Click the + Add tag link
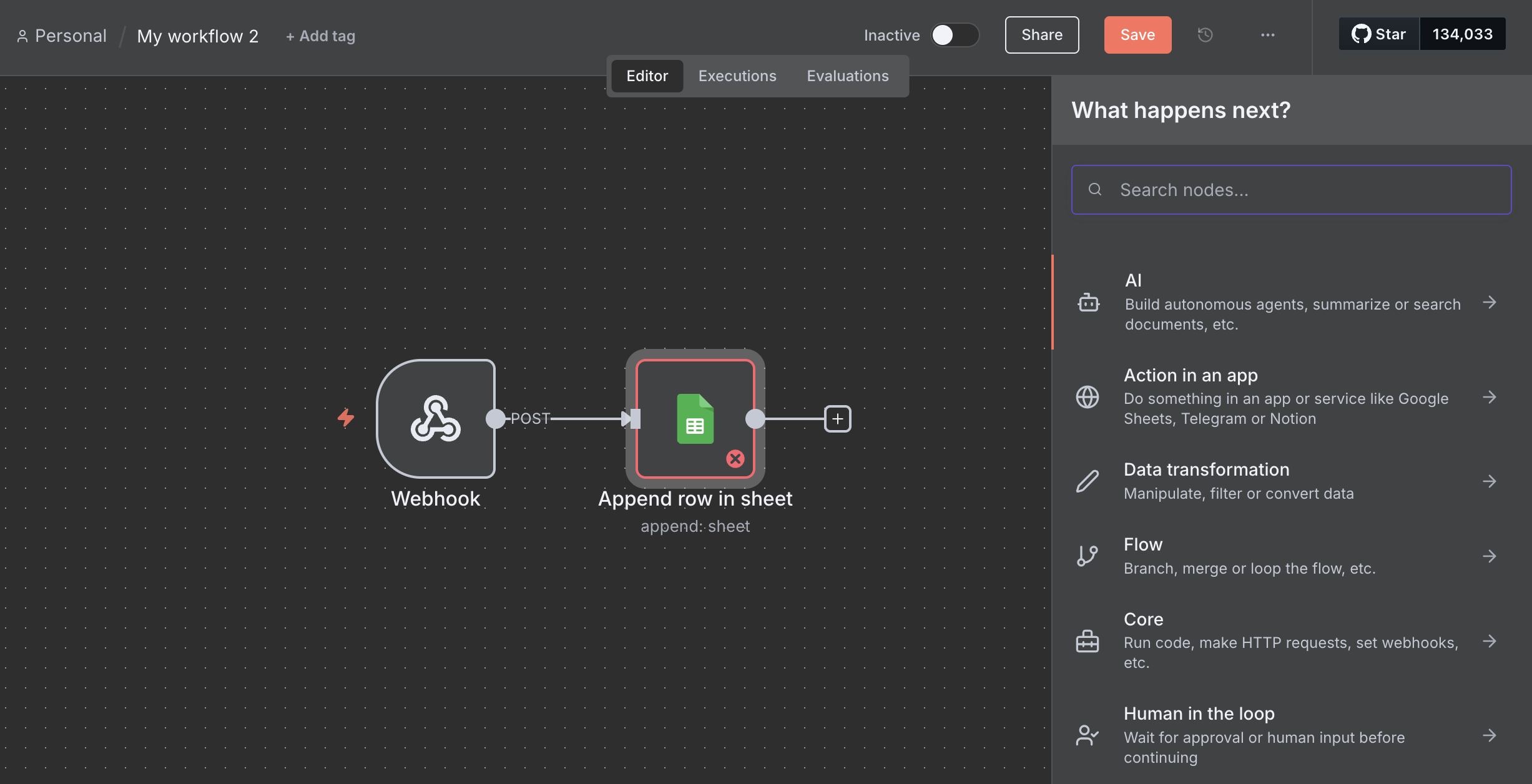This screenshot has width=1532, height=784. (320, 36)
